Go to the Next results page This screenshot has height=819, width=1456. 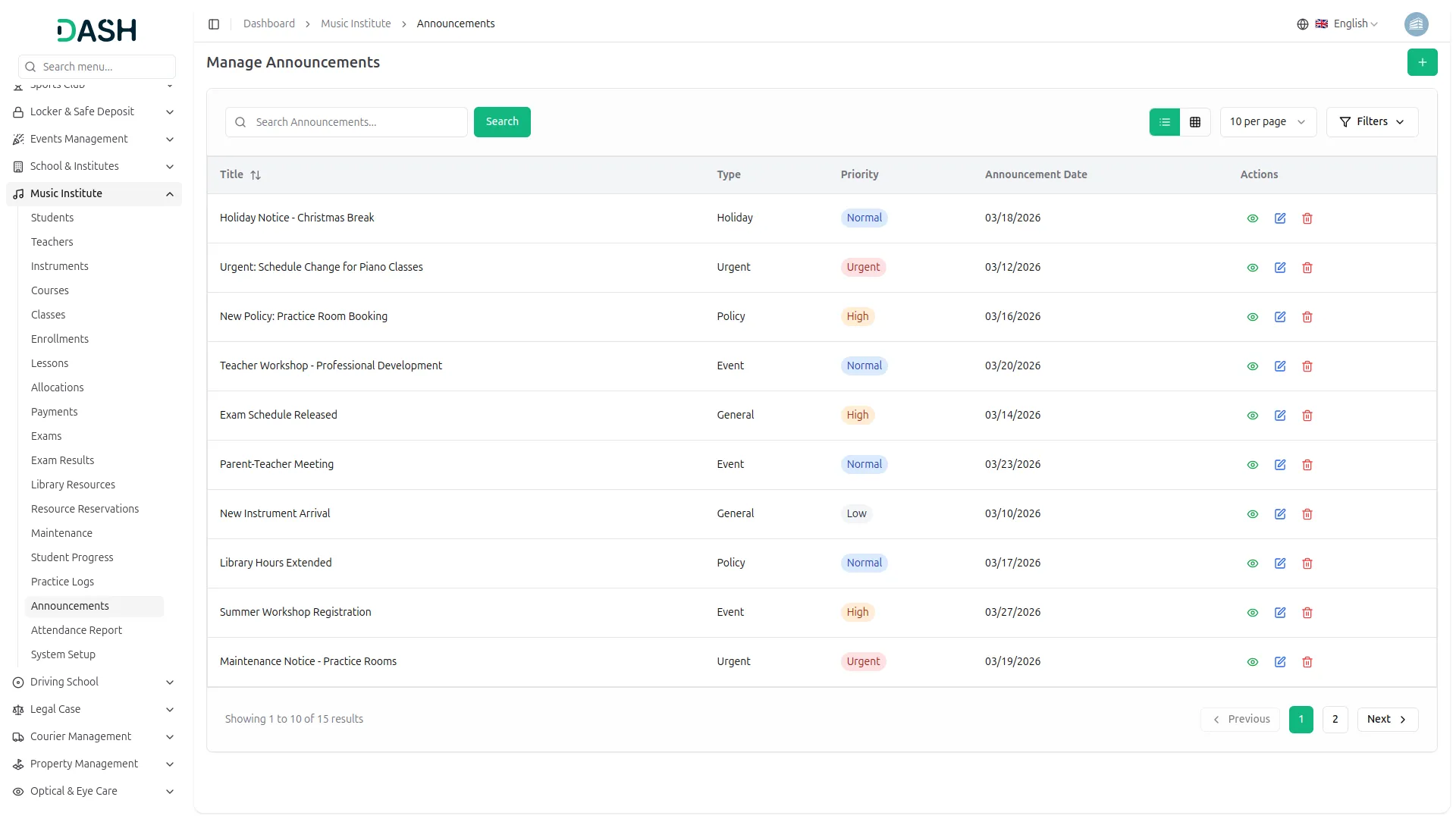[x=1386, y=719]
